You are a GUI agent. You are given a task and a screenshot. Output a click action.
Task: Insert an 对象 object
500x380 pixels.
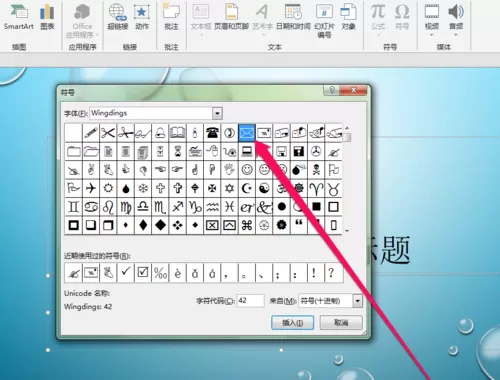coord(348,17)
